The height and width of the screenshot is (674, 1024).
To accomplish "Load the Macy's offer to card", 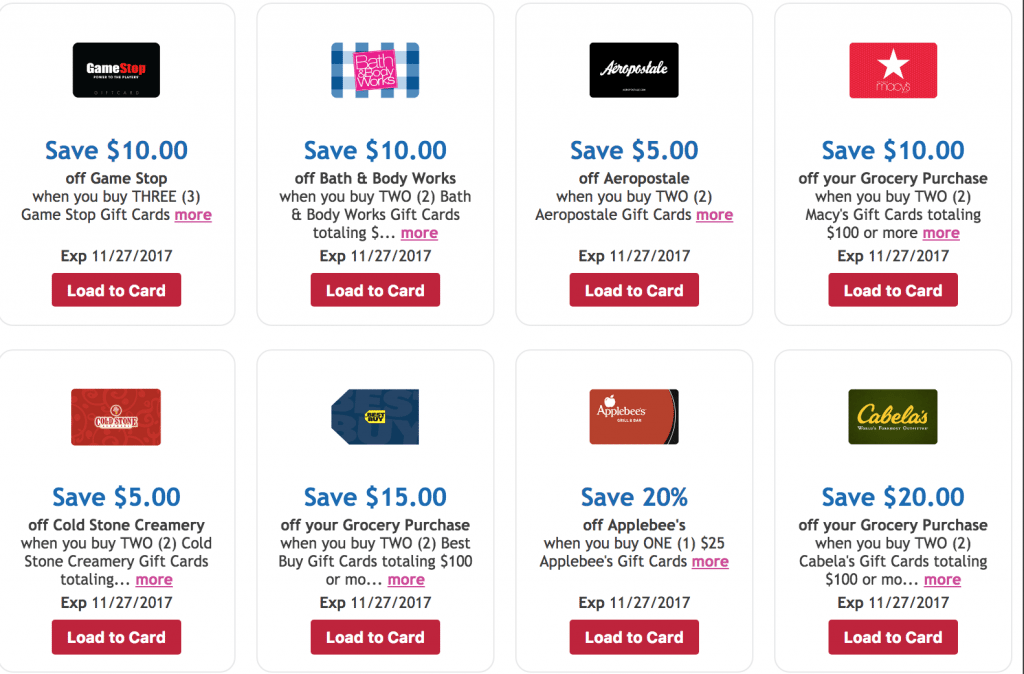I will point(893,291).
